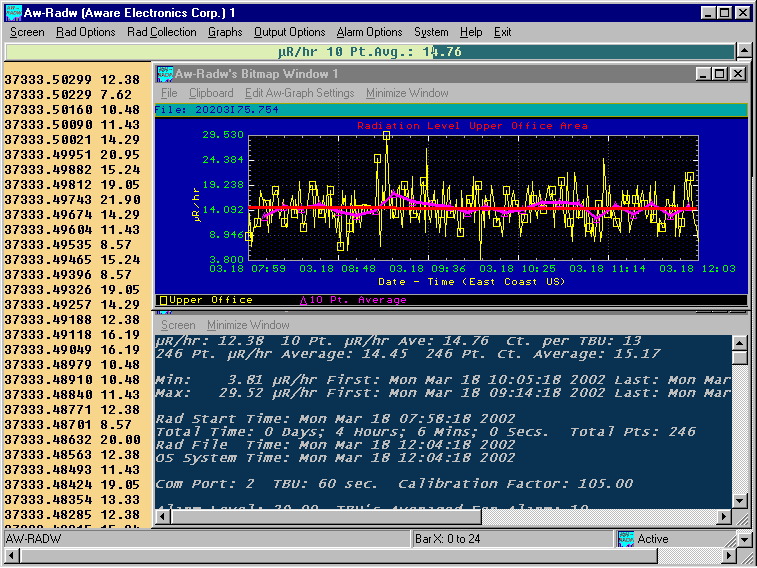Viewport: 757px width, 568px height.
Task: Open the Rad Collection menu
Action: click(162, 32)
